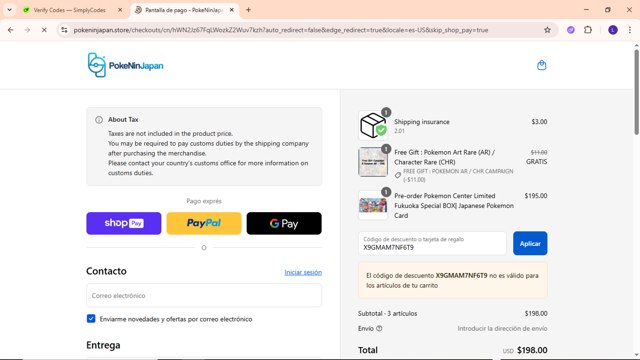This screenshot has width=640, height=360.
Task: Bookmark this page with the star icon
Action: (x=547, y=30)
